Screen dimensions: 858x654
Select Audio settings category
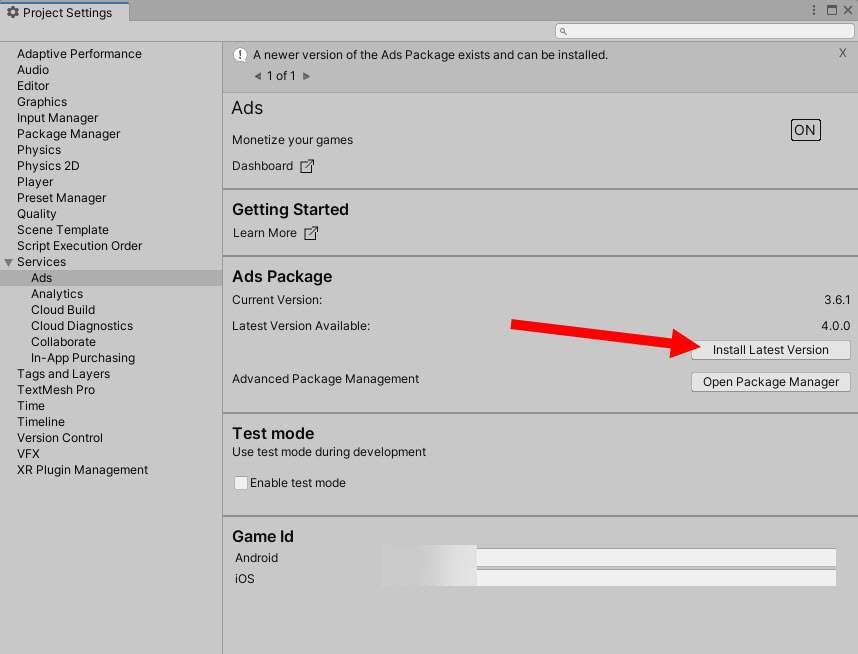pos(33,70)
